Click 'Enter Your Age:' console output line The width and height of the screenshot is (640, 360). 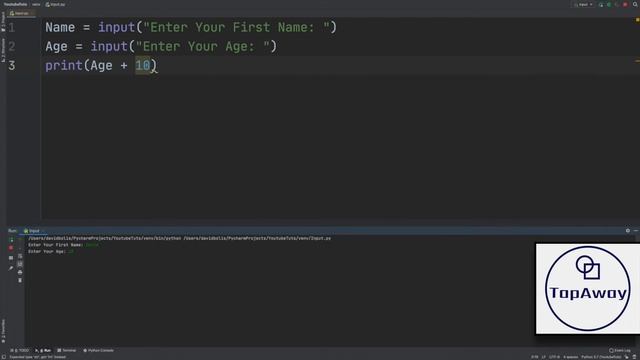[x=51, y=251]
